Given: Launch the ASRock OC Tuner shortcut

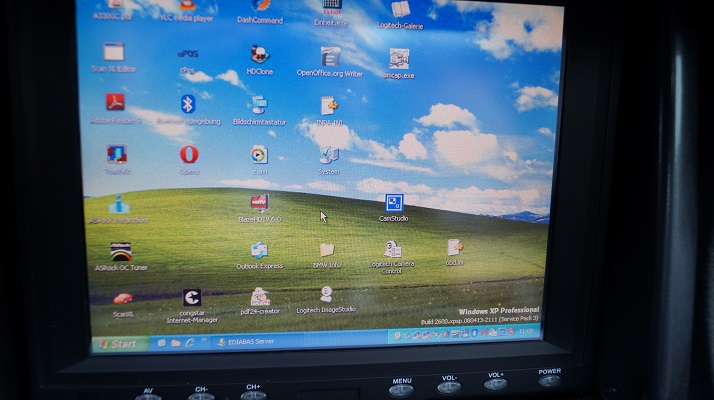Looking at the screenshot, I should [121, 253].
